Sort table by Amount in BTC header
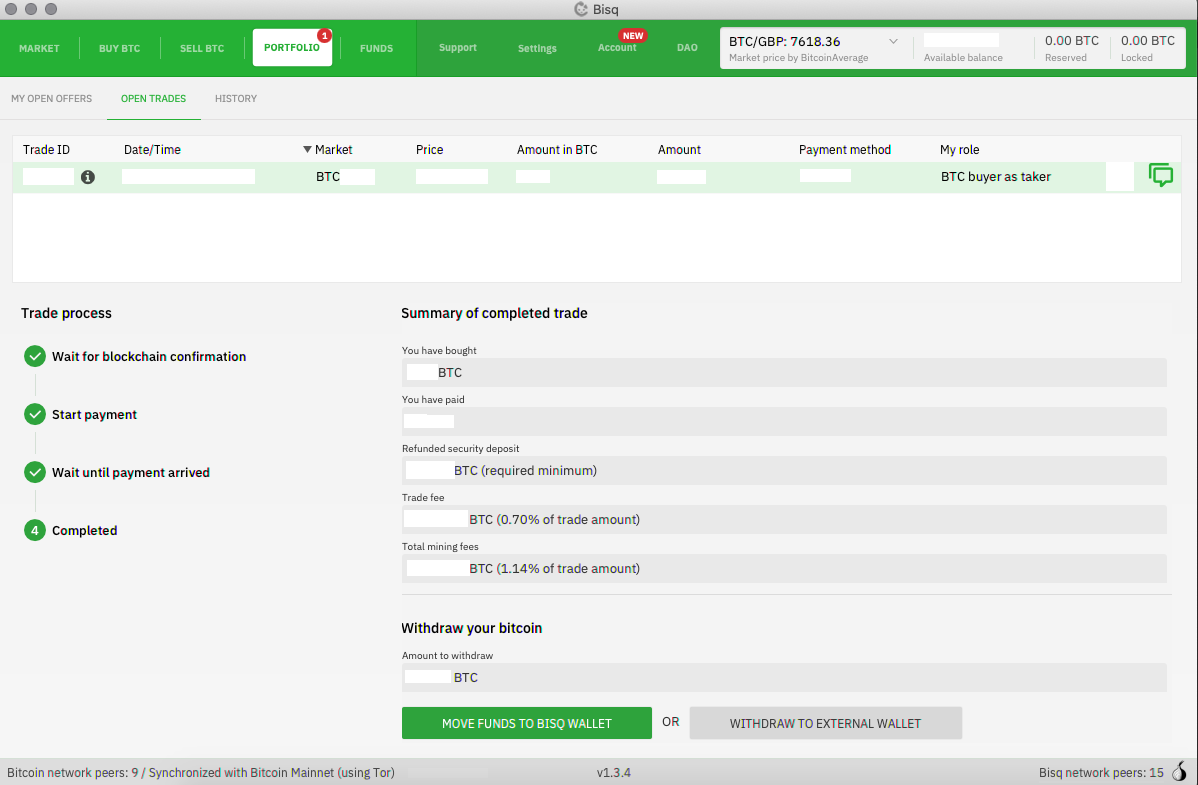 tap(557, 150)
